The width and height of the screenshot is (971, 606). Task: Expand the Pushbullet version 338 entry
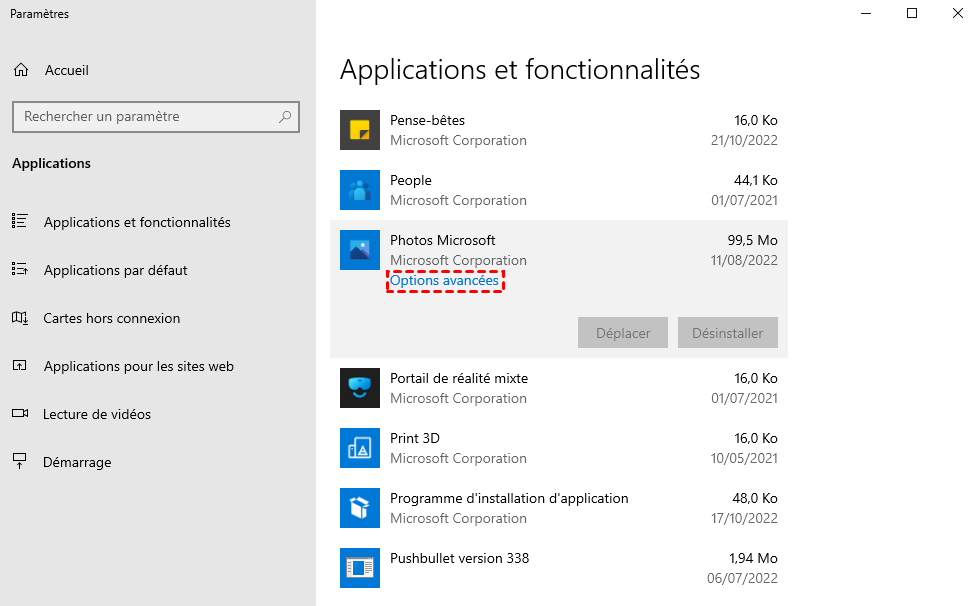[x=560, y=567]
